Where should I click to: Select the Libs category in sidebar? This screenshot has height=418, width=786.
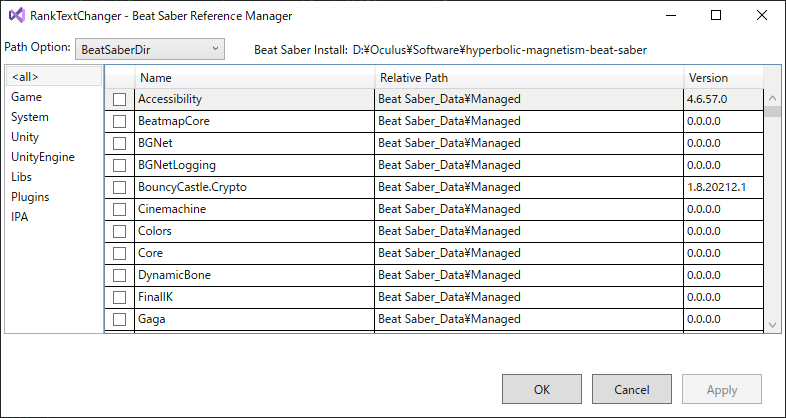pyautogui.click(x=22, y=177)
